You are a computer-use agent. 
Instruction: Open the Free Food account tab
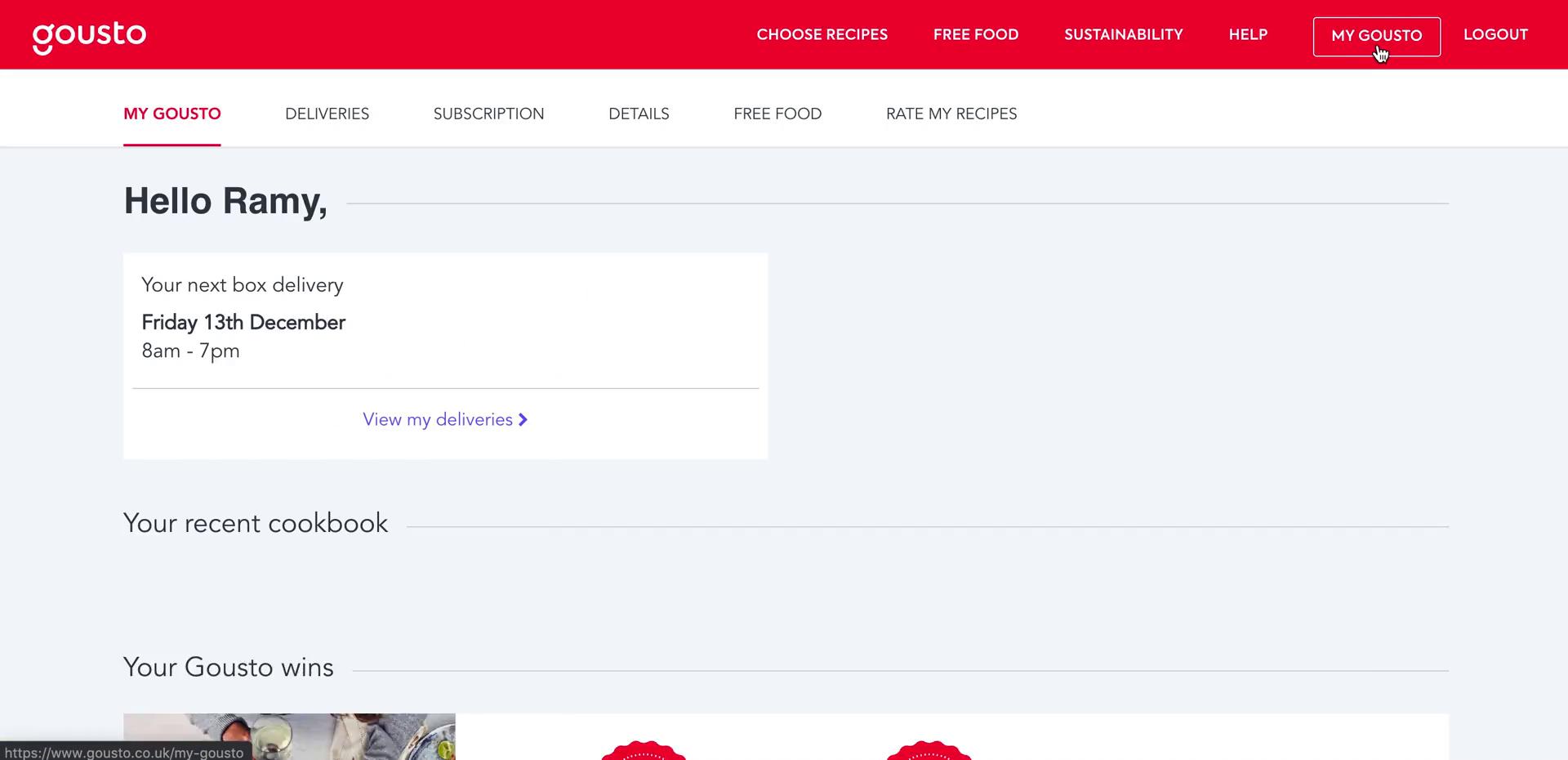[x=777, y=114]
